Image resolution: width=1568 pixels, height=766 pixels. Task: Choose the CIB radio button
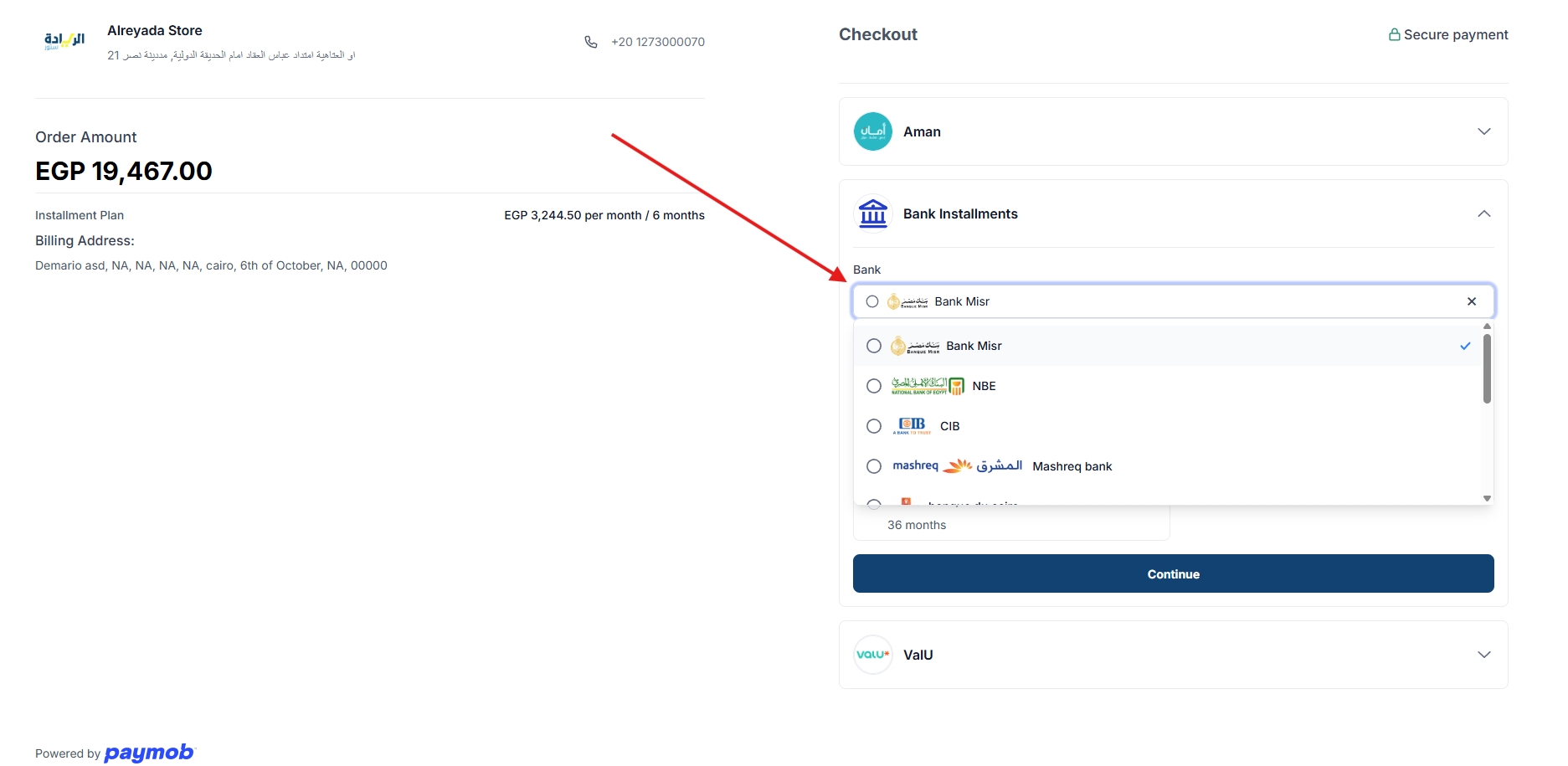(x=874, y=426)
